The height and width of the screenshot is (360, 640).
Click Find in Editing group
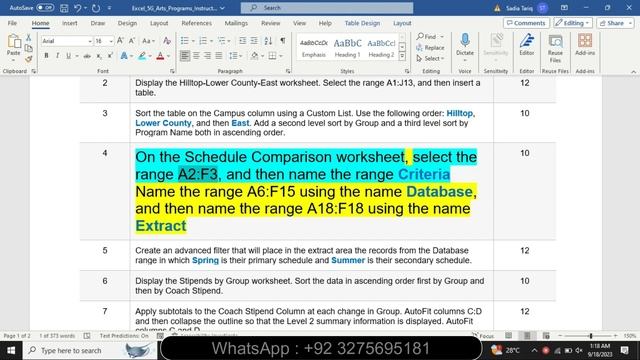pyautogui.click(x=430, y=37)
